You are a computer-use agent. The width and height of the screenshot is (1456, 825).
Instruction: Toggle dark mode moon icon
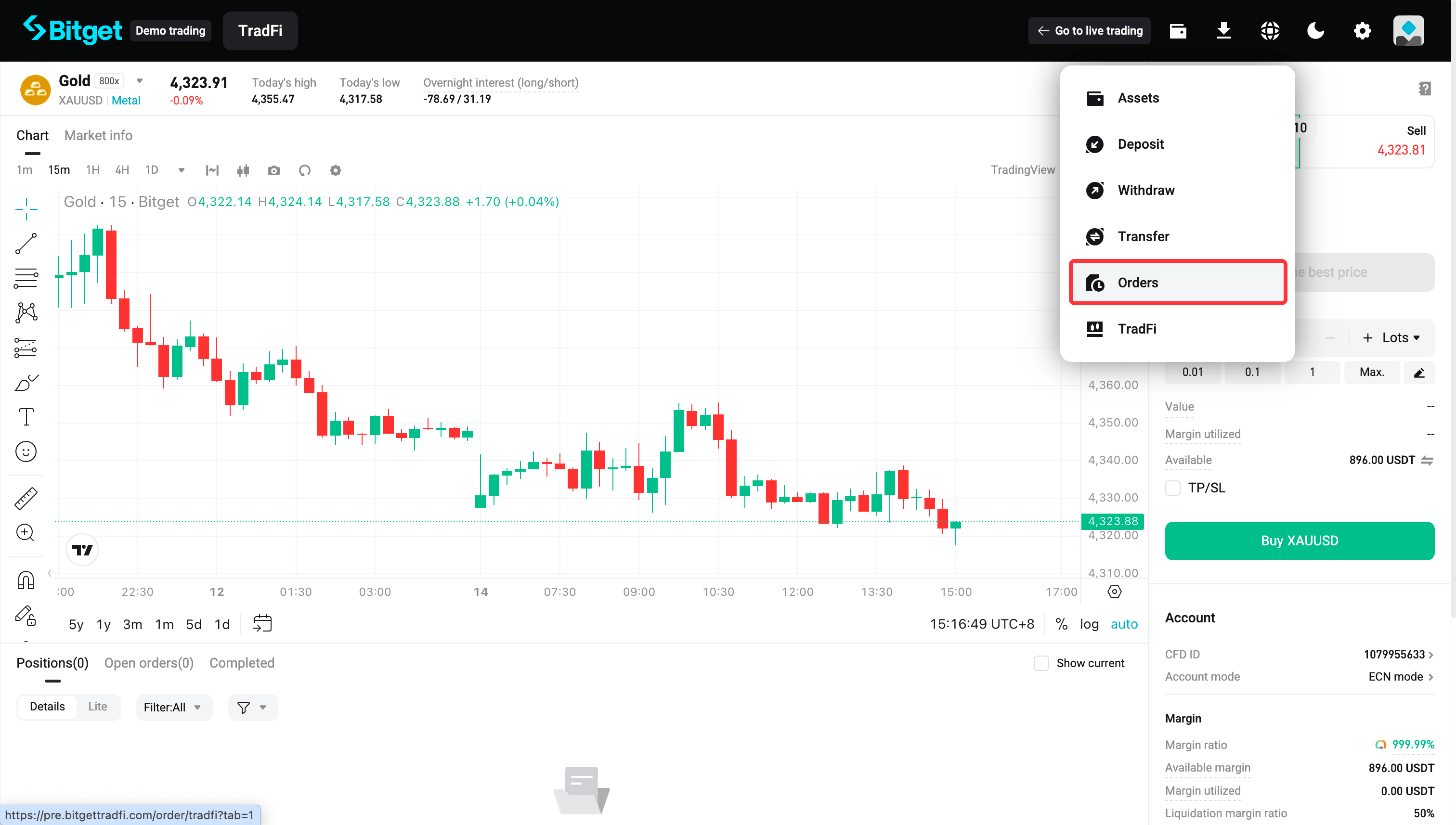(1315, 31)
